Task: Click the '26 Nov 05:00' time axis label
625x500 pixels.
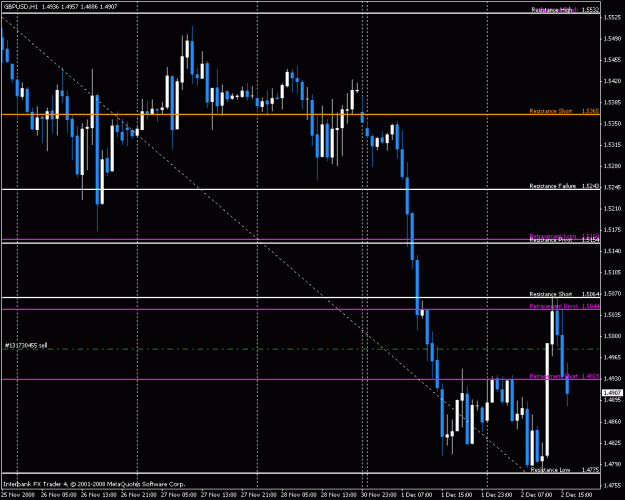Action: (58, 495)
